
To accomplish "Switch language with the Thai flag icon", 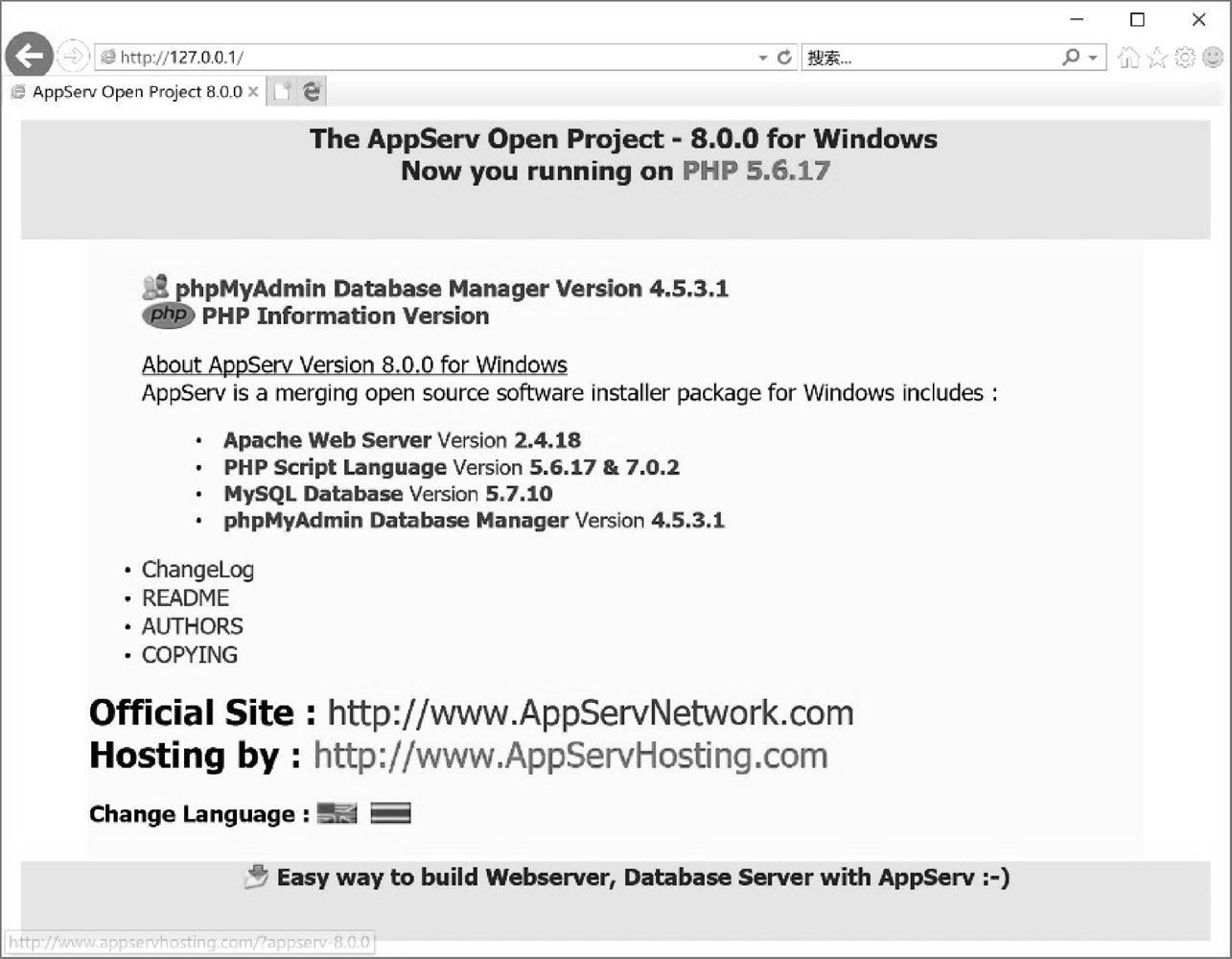I will coord(390,813).
